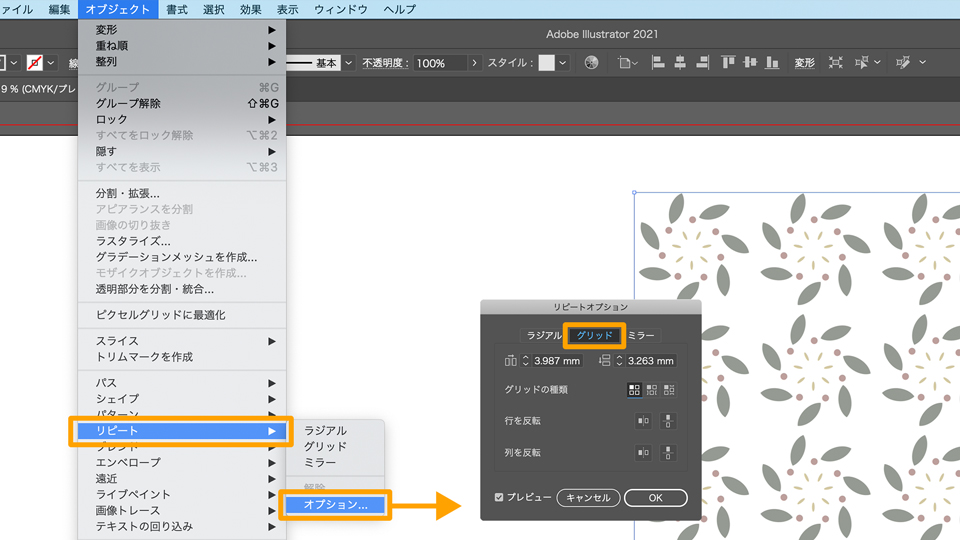Choose ラスタライズ... from the menu
960x540 pixels.
point(182,241)
